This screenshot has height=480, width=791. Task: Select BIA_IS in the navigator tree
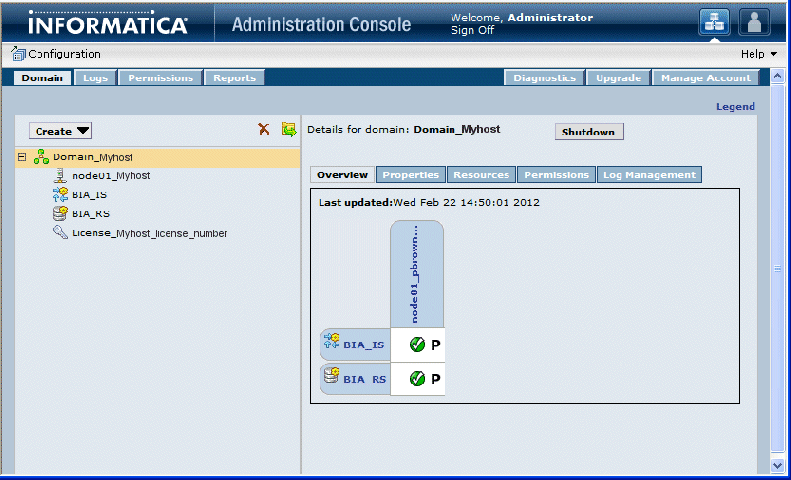click(x=89, y=195)
